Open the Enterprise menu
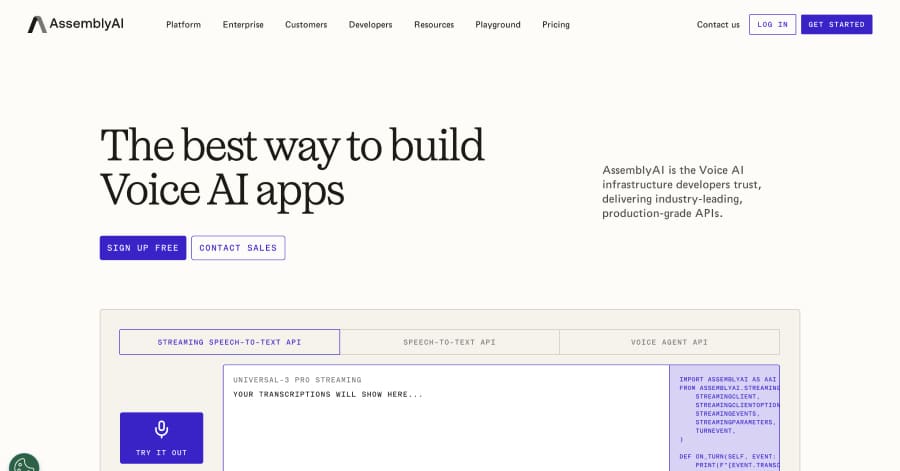This screenshot has height=471, width=900. 243,25
